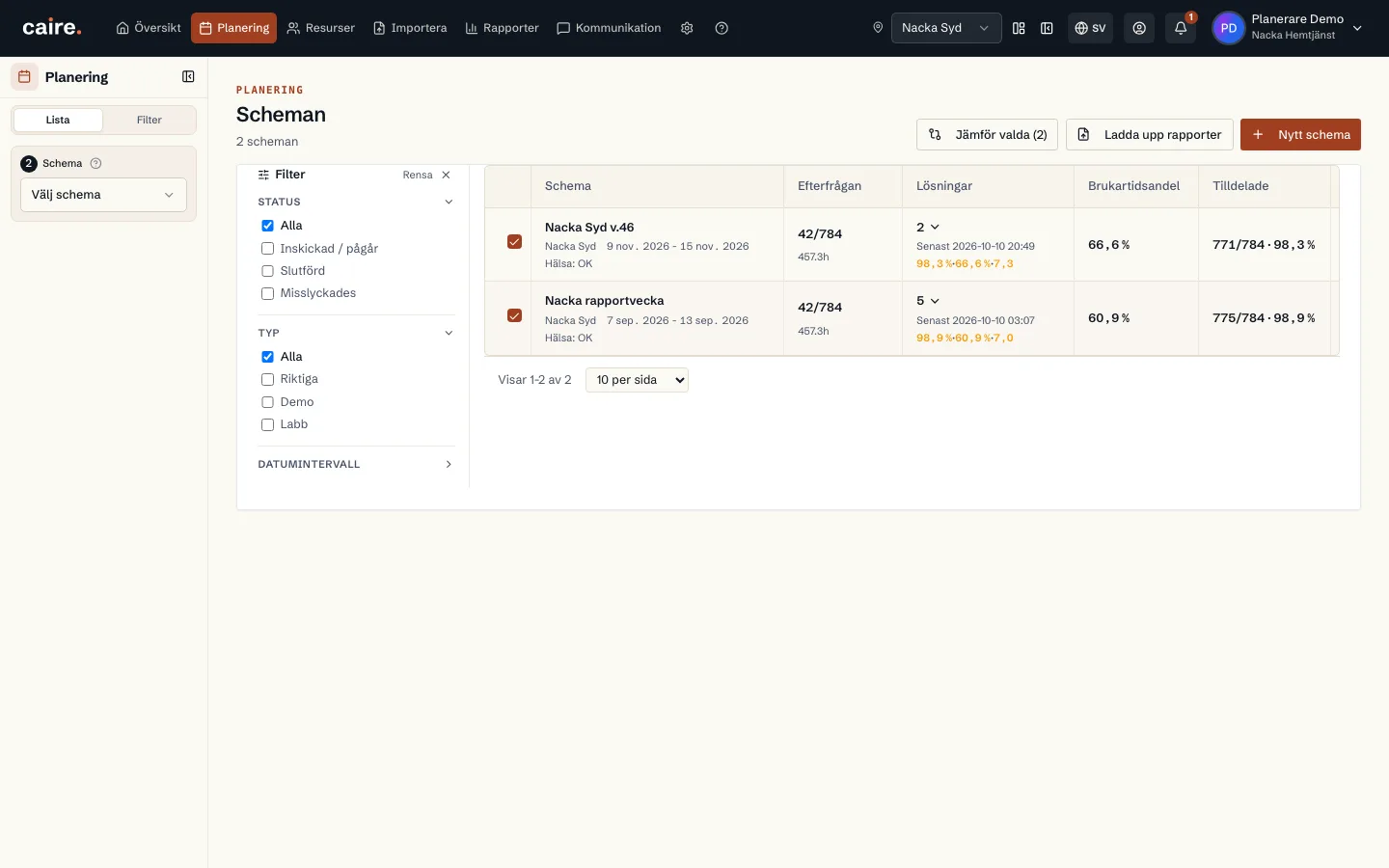
Task: Click the caire logo
Action: 52,28
